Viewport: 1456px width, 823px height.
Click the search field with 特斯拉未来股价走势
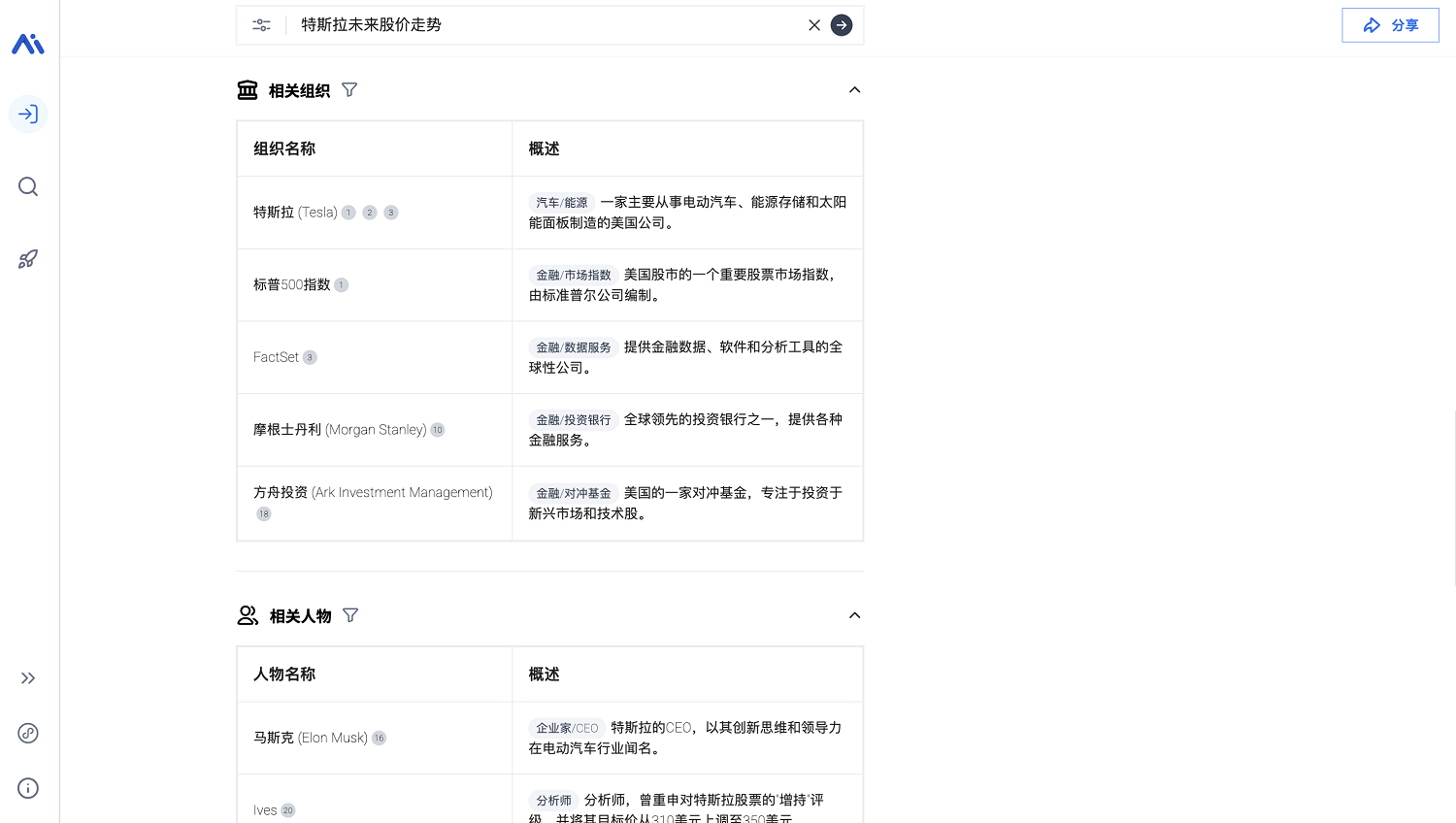tap(548, 25)
